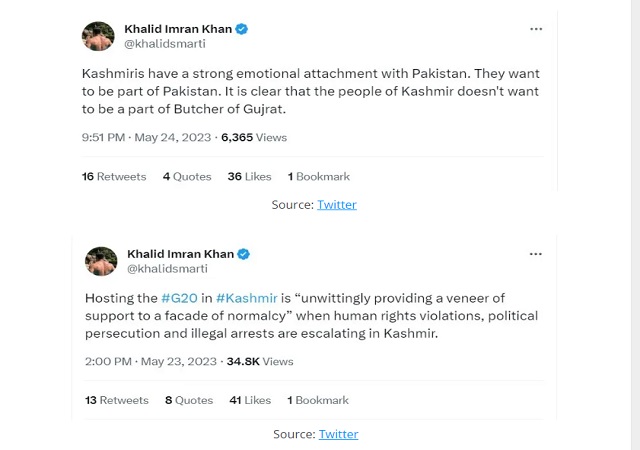Open the Twitter source link under the first tweet
Viewport: 640px width, 450px height.
coord(337,204)
